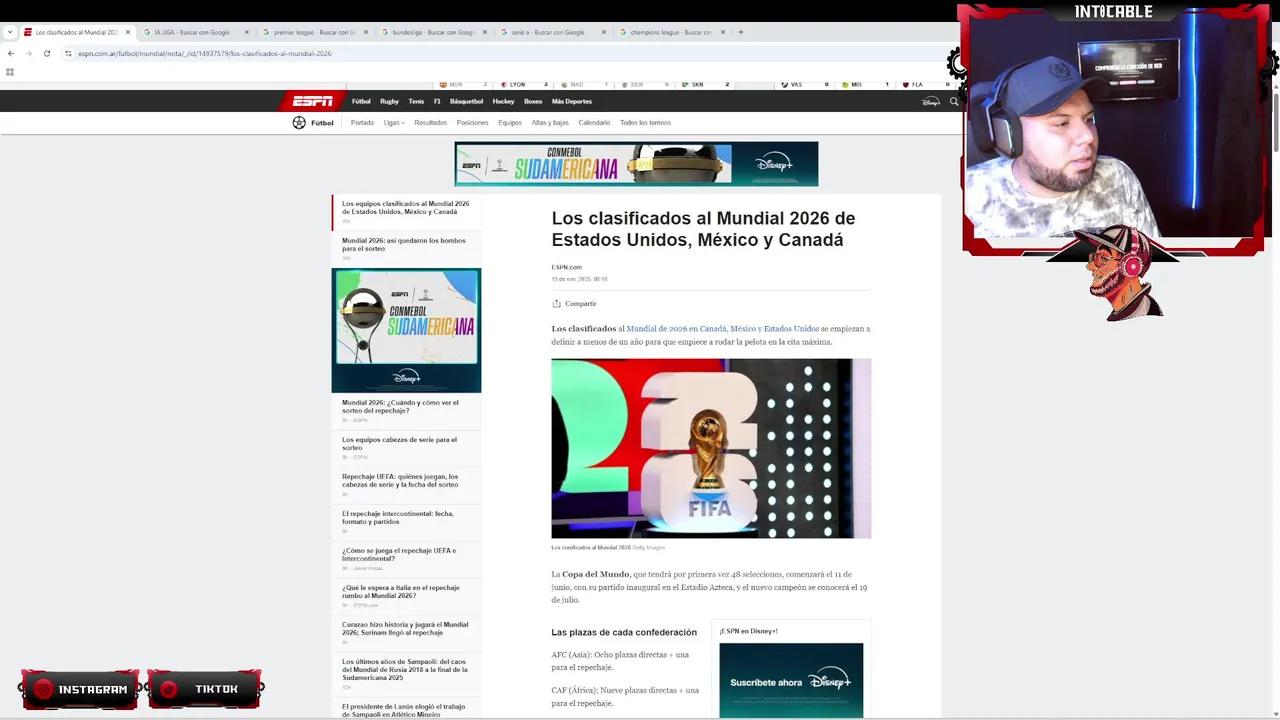Go to Calendario in Fútbol subnav
Screen dimensions: 1280x720
(594, 123)
